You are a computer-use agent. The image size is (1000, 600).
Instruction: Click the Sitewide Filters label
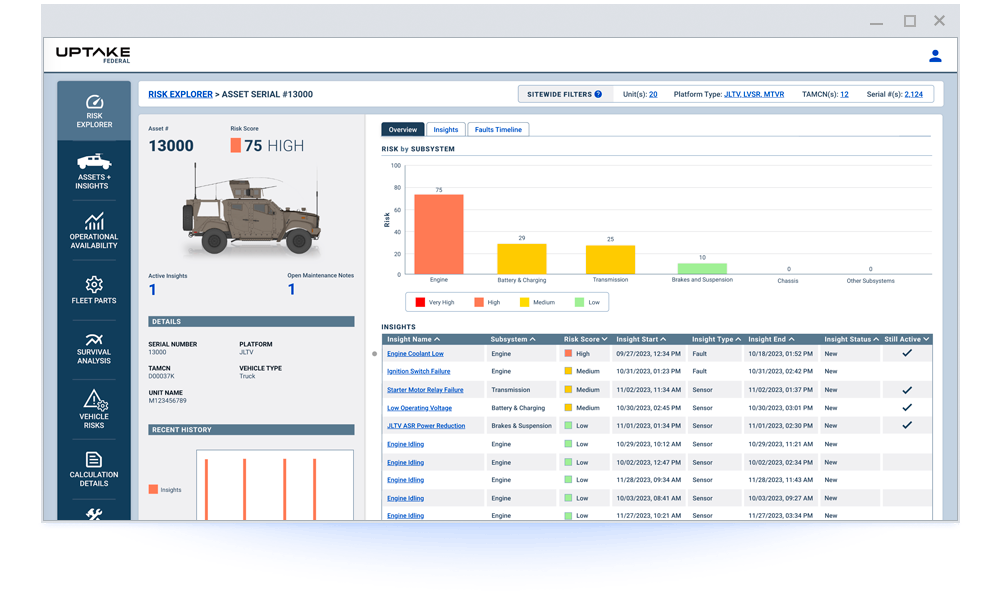pyautogui.click(x=559, y=94)
